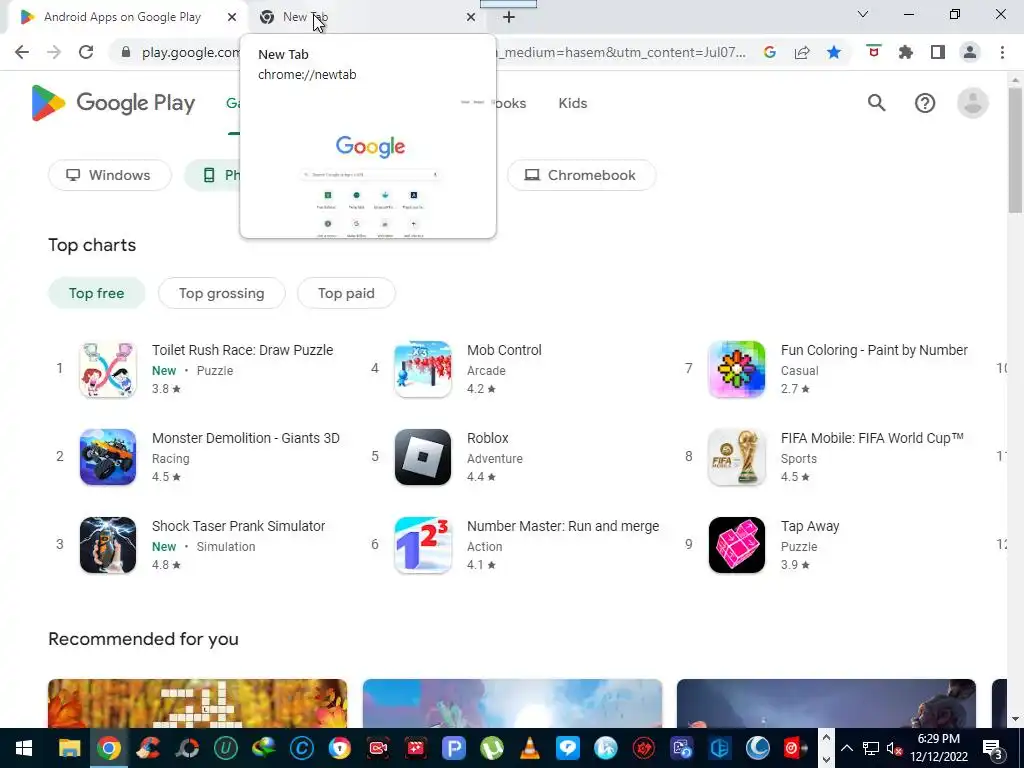Click Fun Coloring app icon
This screenshot has height=768, width=1024.
click(737, 369)
